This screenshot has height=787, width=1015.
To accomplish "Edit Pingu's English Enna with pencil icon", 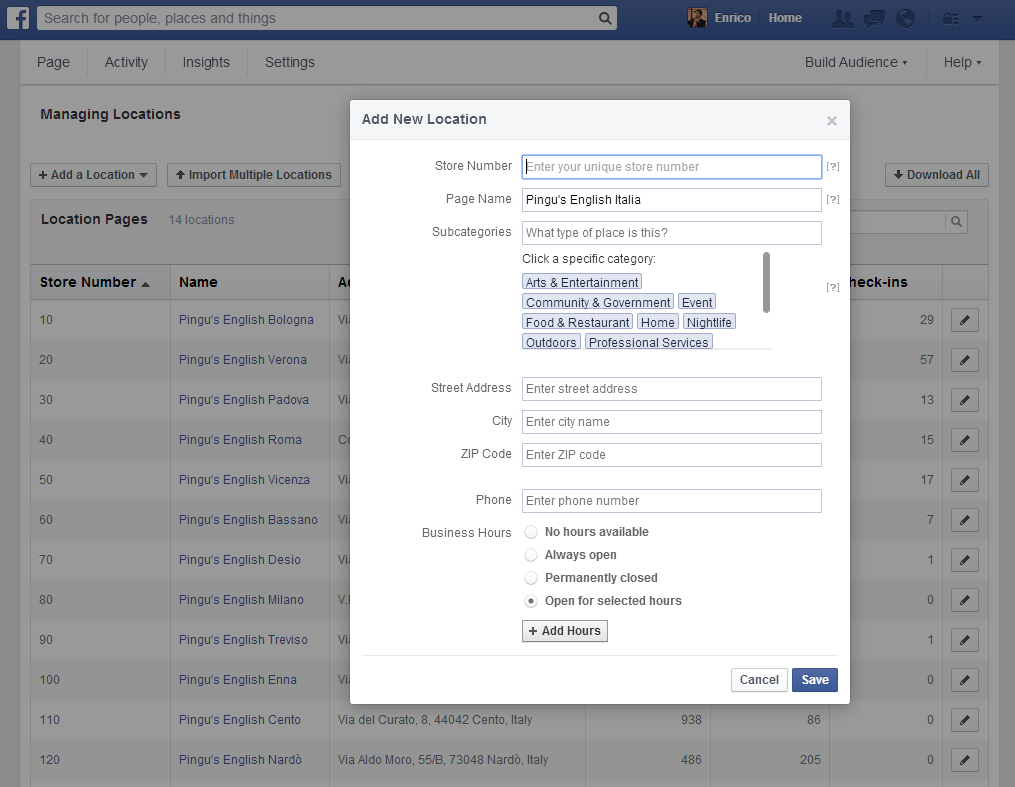I will click(965, 680).
